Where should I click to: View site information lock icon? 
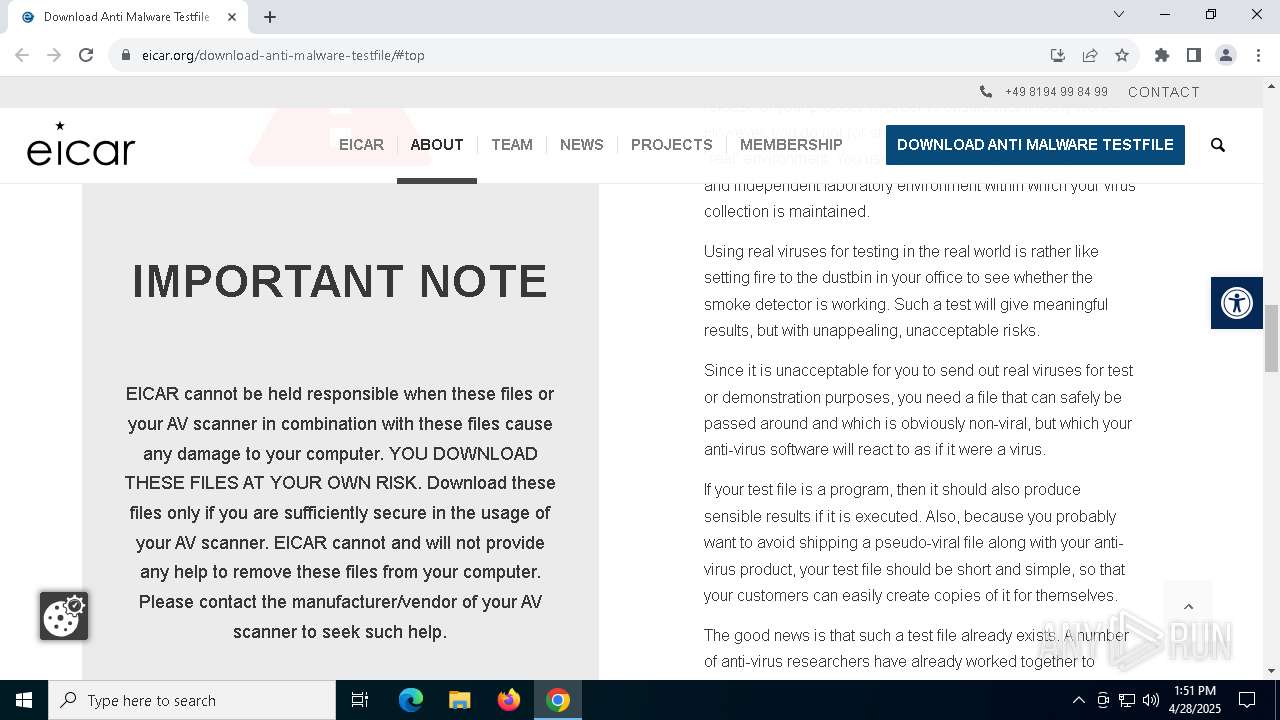(x=126, y=55)
